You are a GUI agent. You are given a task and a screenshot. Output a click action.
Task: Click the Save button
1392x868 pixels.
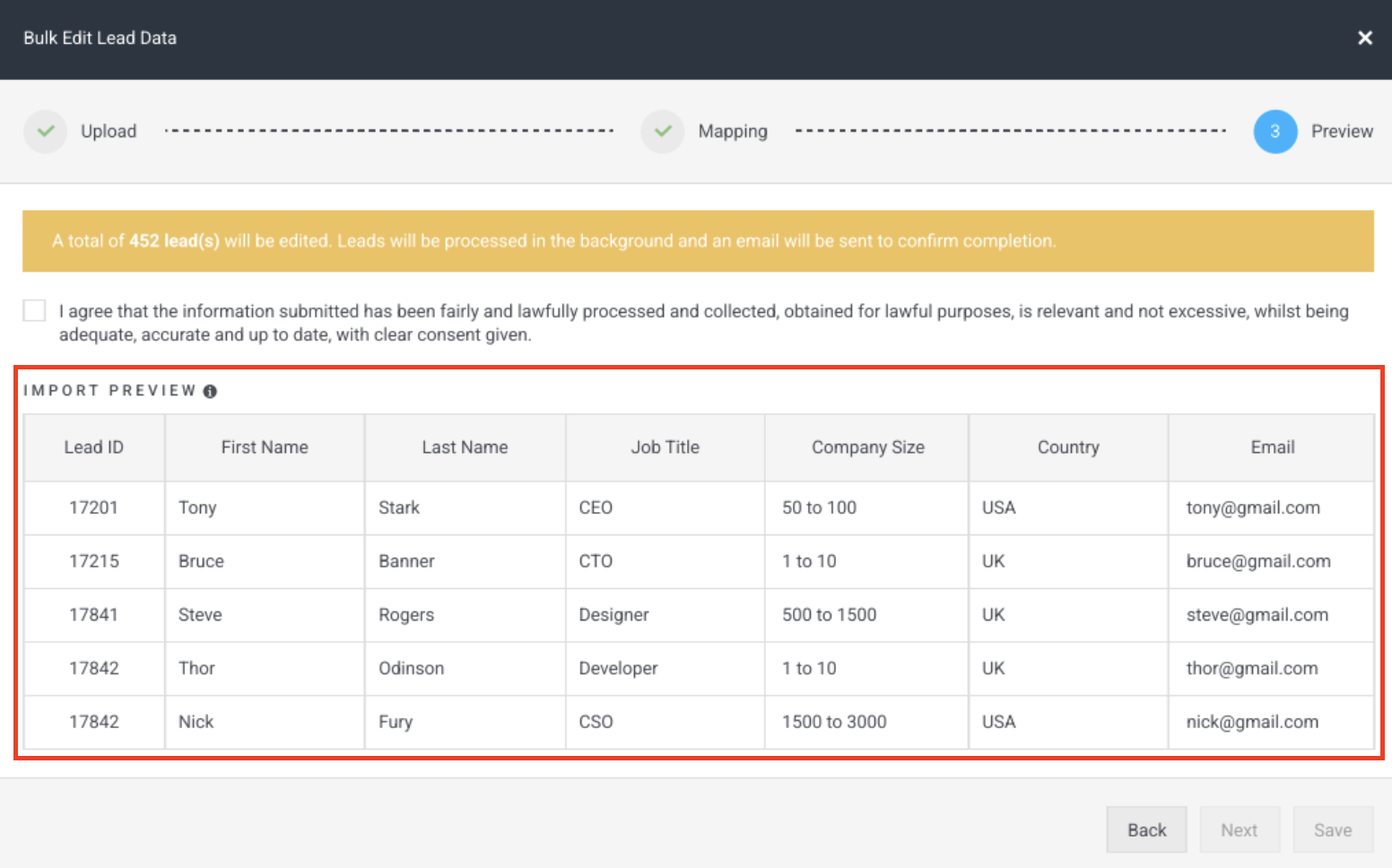(1333, 829)
